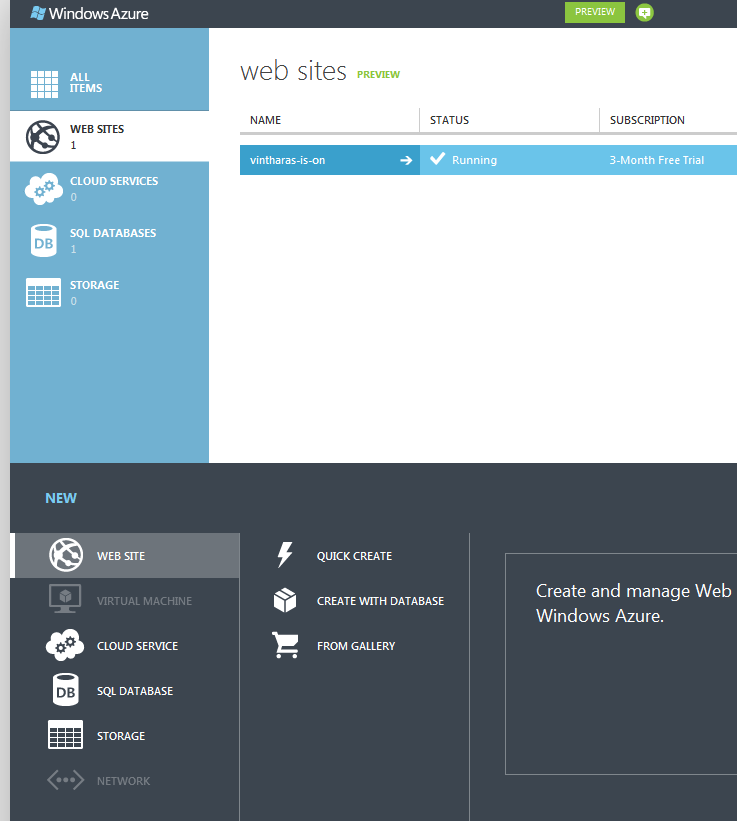The width and height of the screenshot is (737, 821).
Task: Click the Cloud Services count 0 in sidebar
Action: pyautogui.click(x=73, y=197)
